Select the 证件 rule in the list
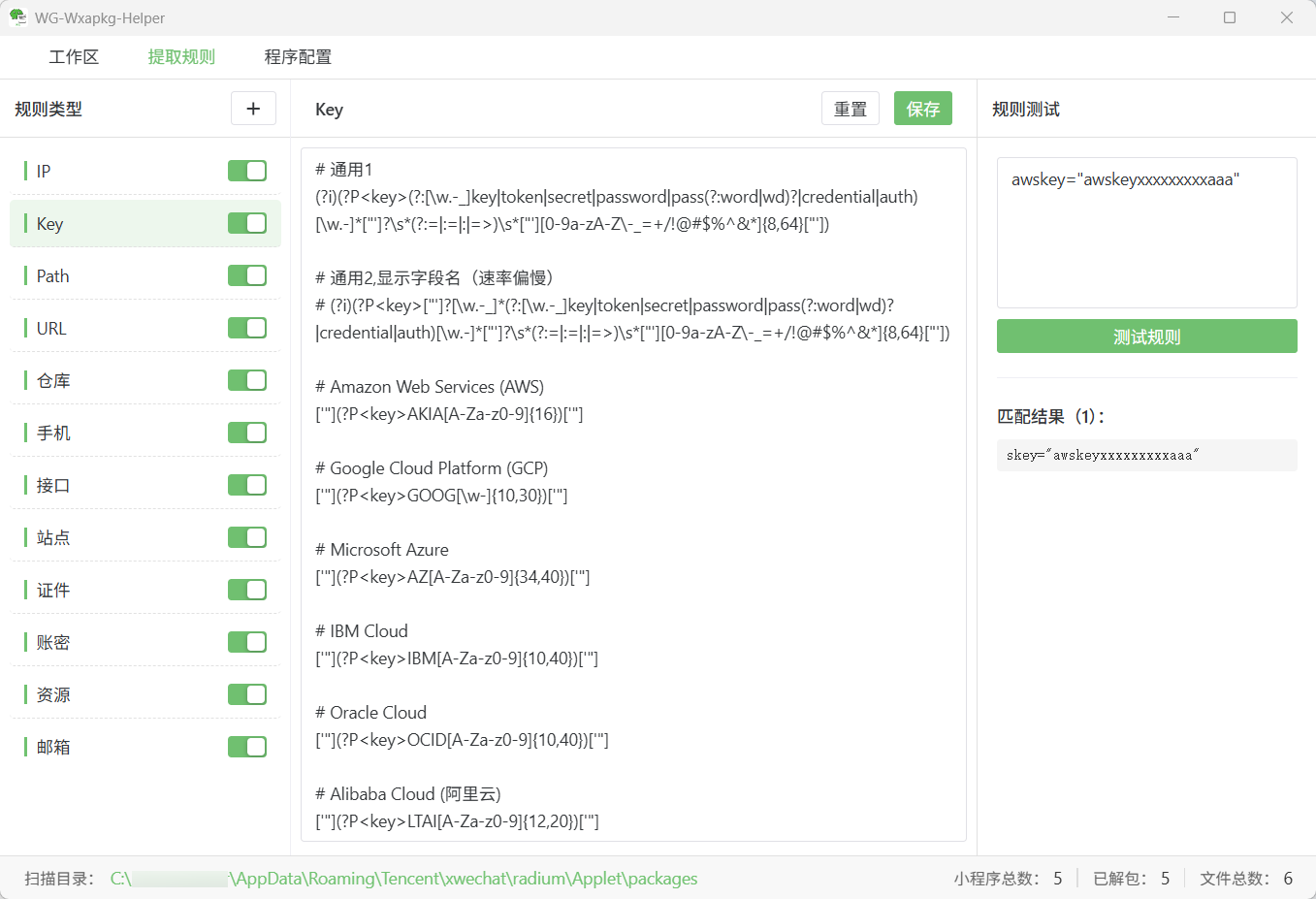The width and height of the screenshot is (1316, 899). point(54,590)
